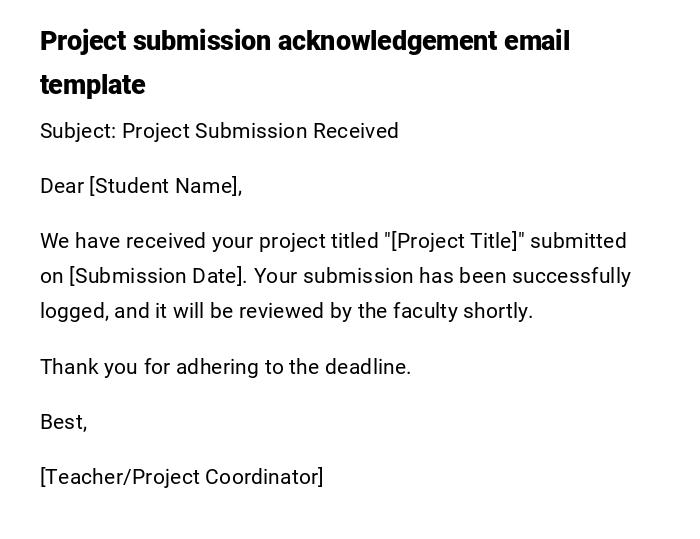Click the word 'logged' in the body paragraph

coord(73,311)
